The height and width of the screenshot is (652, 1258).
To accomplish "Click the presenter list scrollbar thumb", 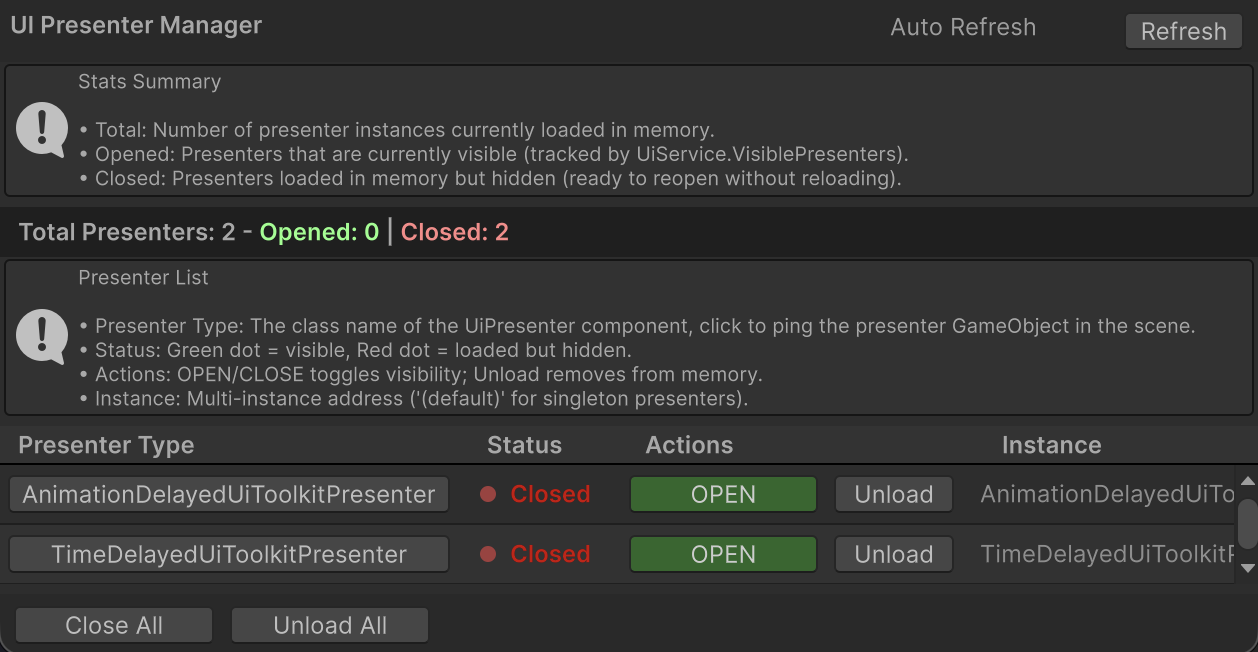I will click(x=1247, y=523).
